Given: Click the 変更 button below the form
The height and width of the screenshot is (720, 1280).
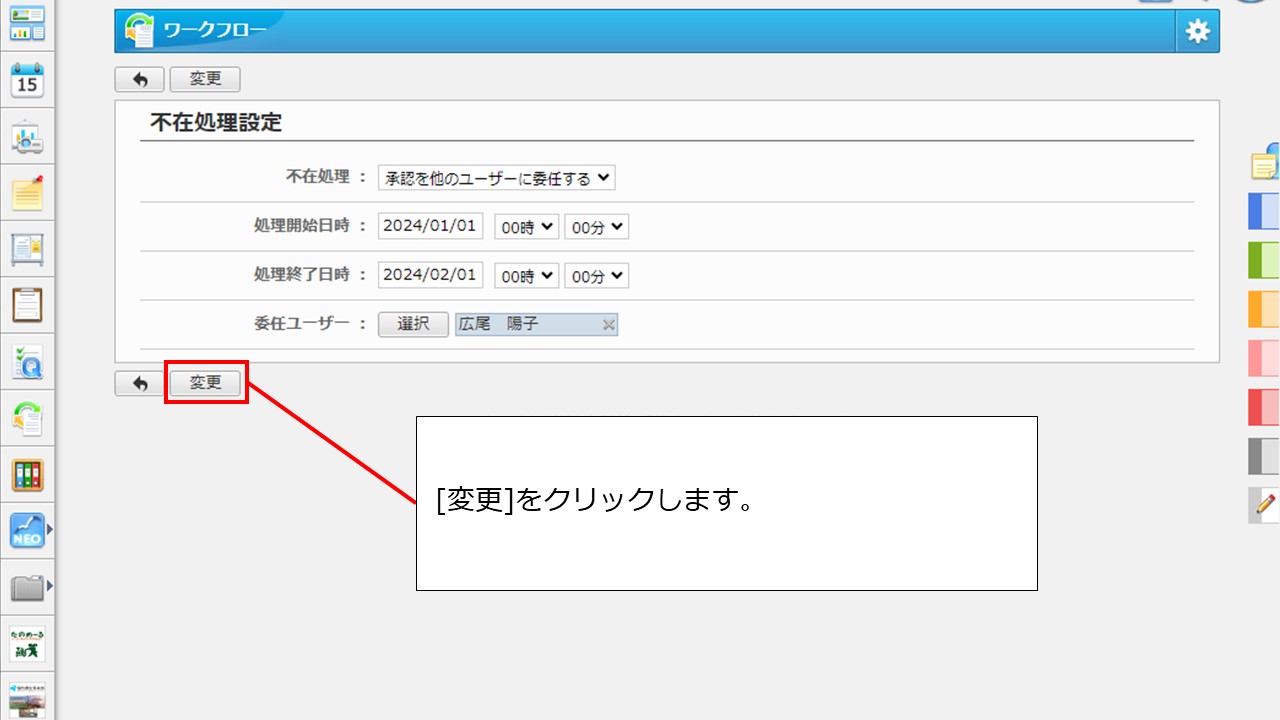Looking at the screenshot, I should click(205, 383).
